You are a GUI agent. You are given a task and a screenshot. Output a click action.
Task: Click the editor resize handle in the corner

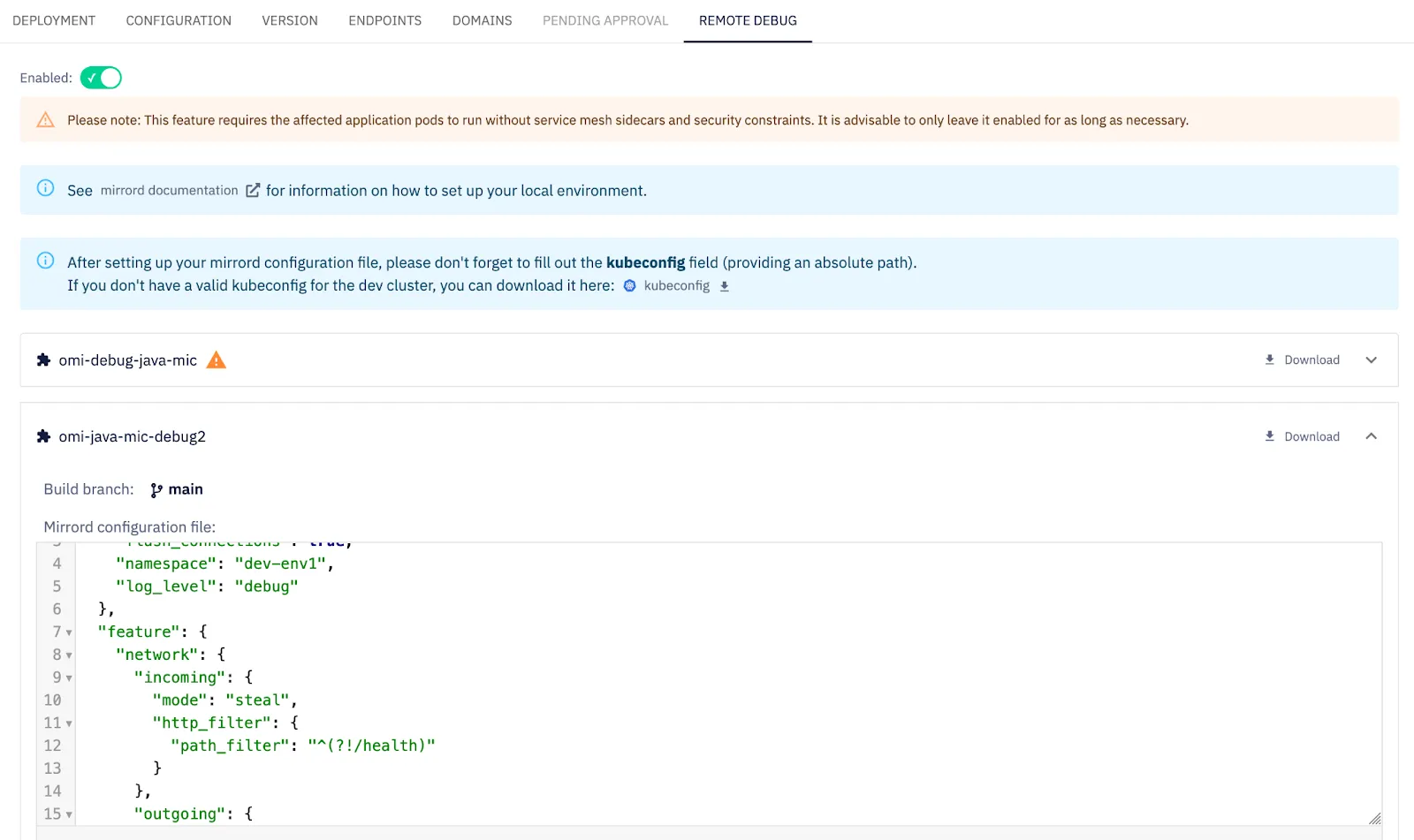click(x=1374, y=818)
